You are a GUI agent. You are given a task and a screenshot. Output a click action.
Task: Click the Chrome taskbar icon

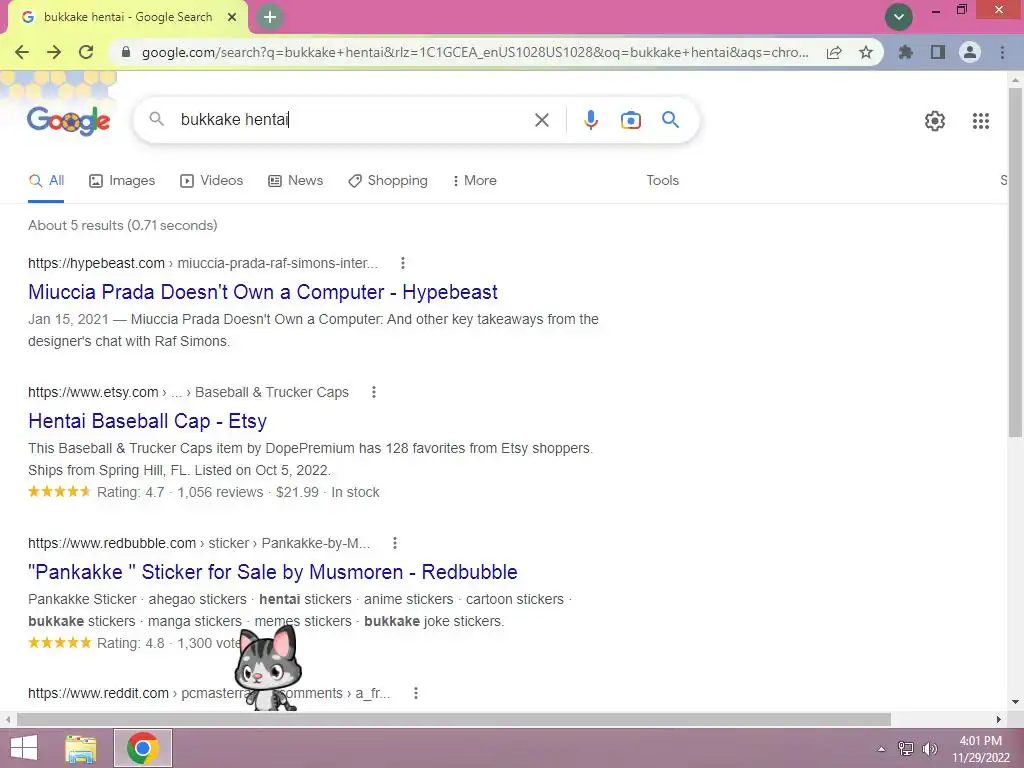pyautogui.click(x=143, y=748)
